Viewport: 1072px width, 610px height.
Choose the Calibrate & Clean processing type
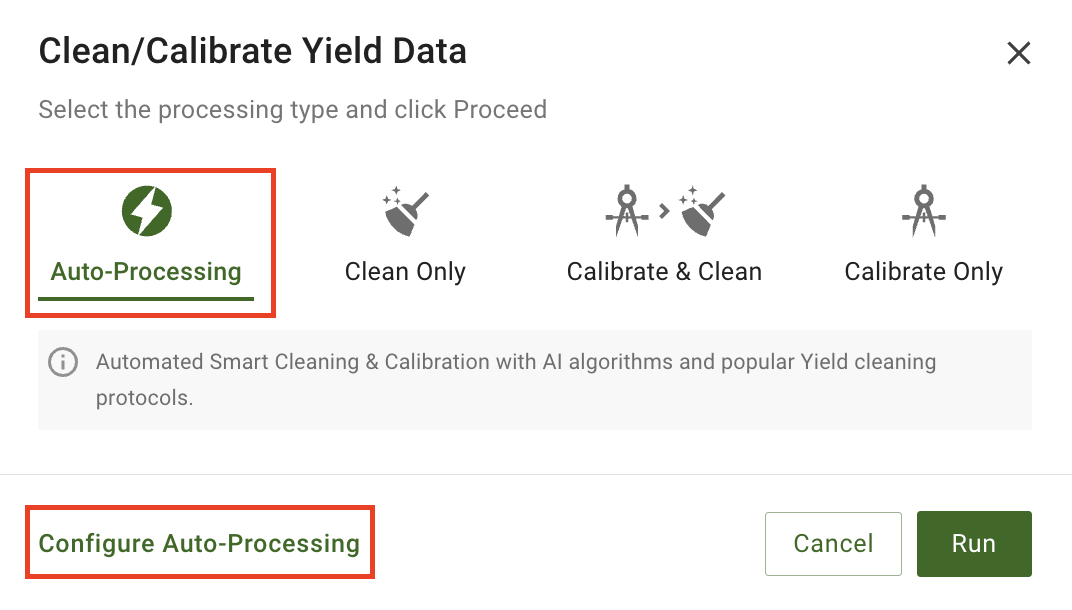pyautogui.click(x=664, y=272)
